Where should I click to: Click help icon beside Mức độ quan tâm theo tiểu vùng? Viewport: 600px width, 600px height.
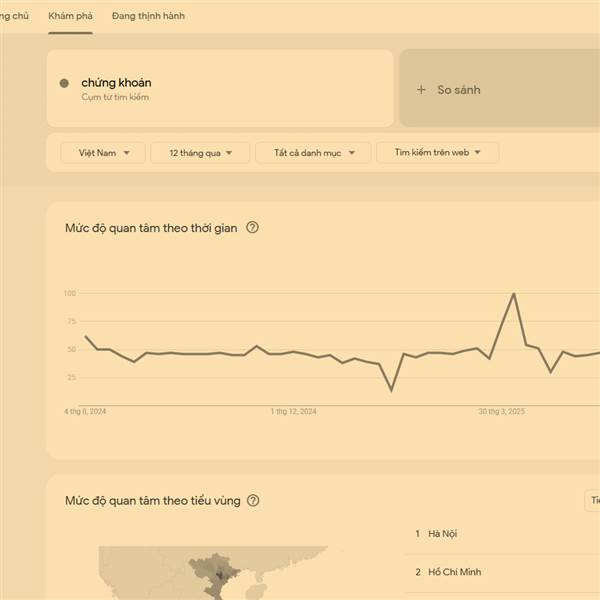(x=253, y=500)
